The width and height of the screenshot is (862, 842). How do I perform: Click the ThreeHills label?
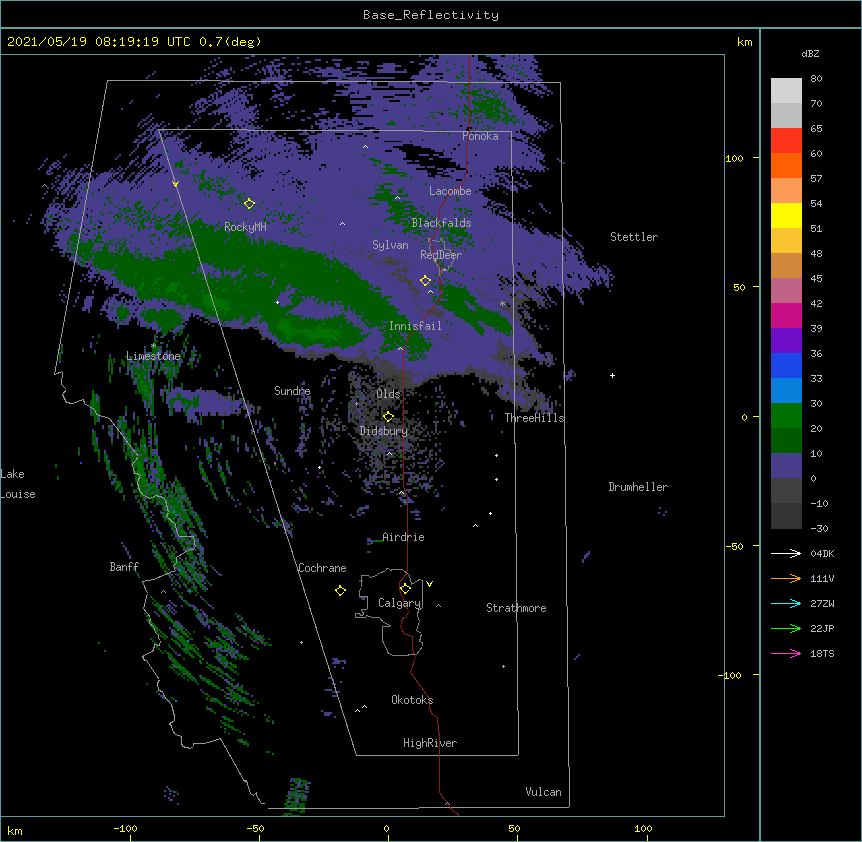(534, 418)
